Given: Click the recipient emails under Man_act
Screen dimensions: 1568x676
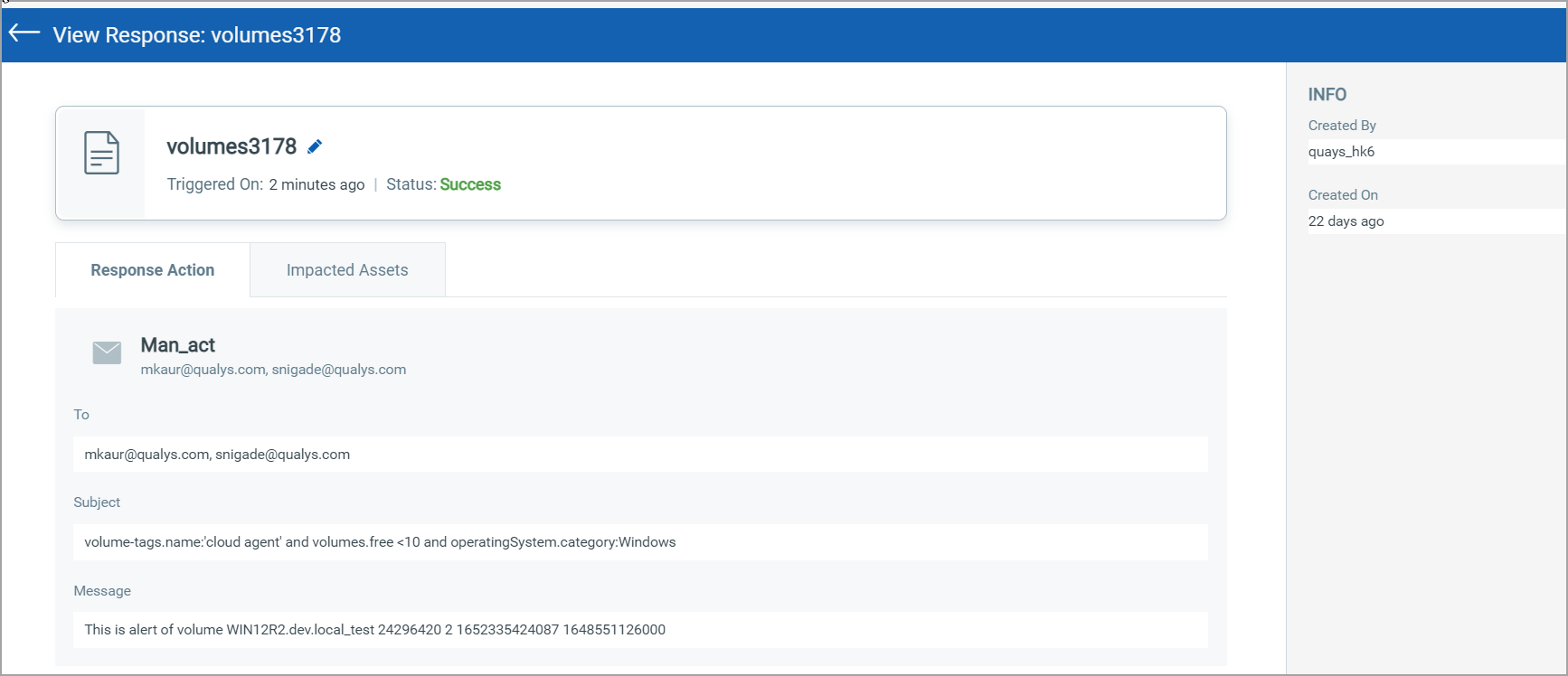Looking at the screenshot, I should click(273, 370).
